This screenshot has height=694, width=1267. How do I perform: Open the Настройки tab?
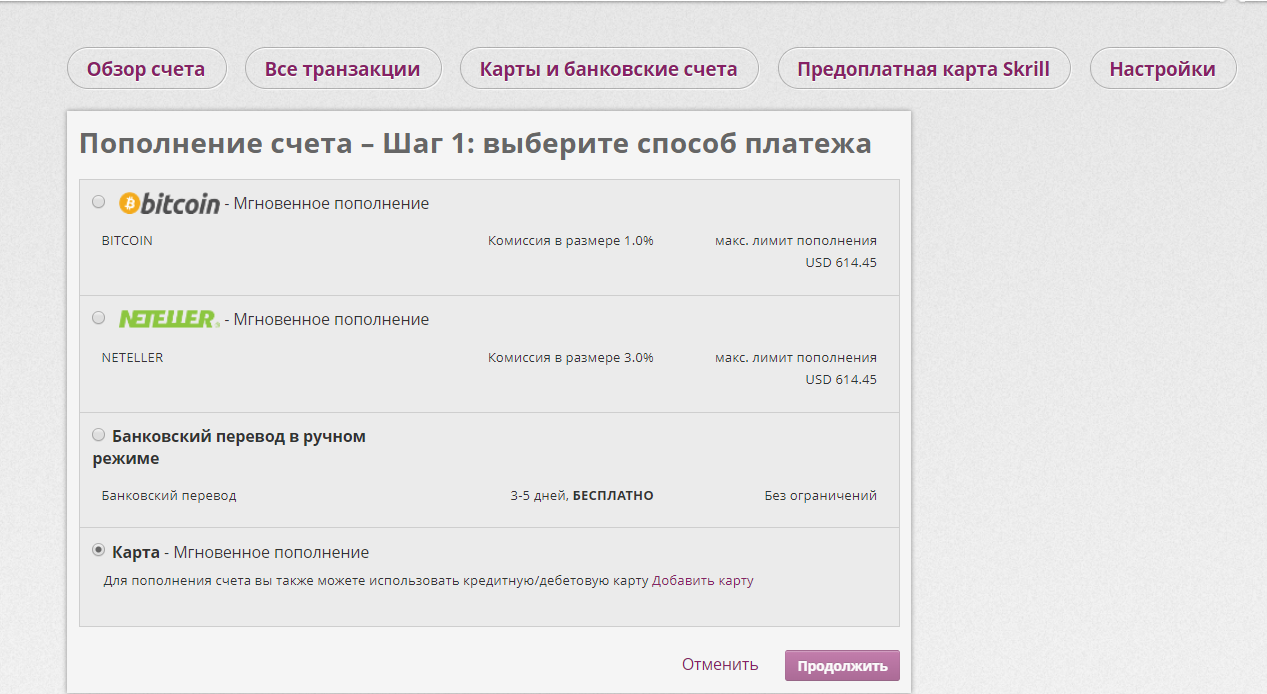click(x=1162, y=69)
